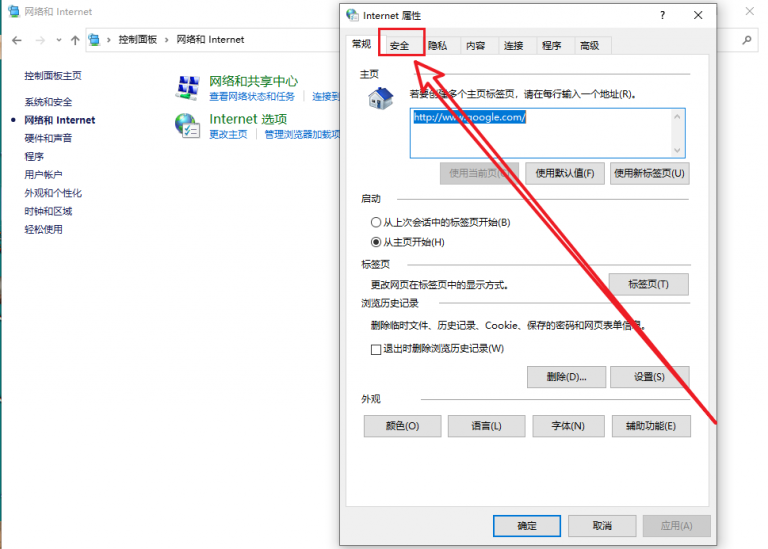Screen dimensions: 768x549
Task: Click the help question mark in Internet 属性
Action: pos(662,15)
